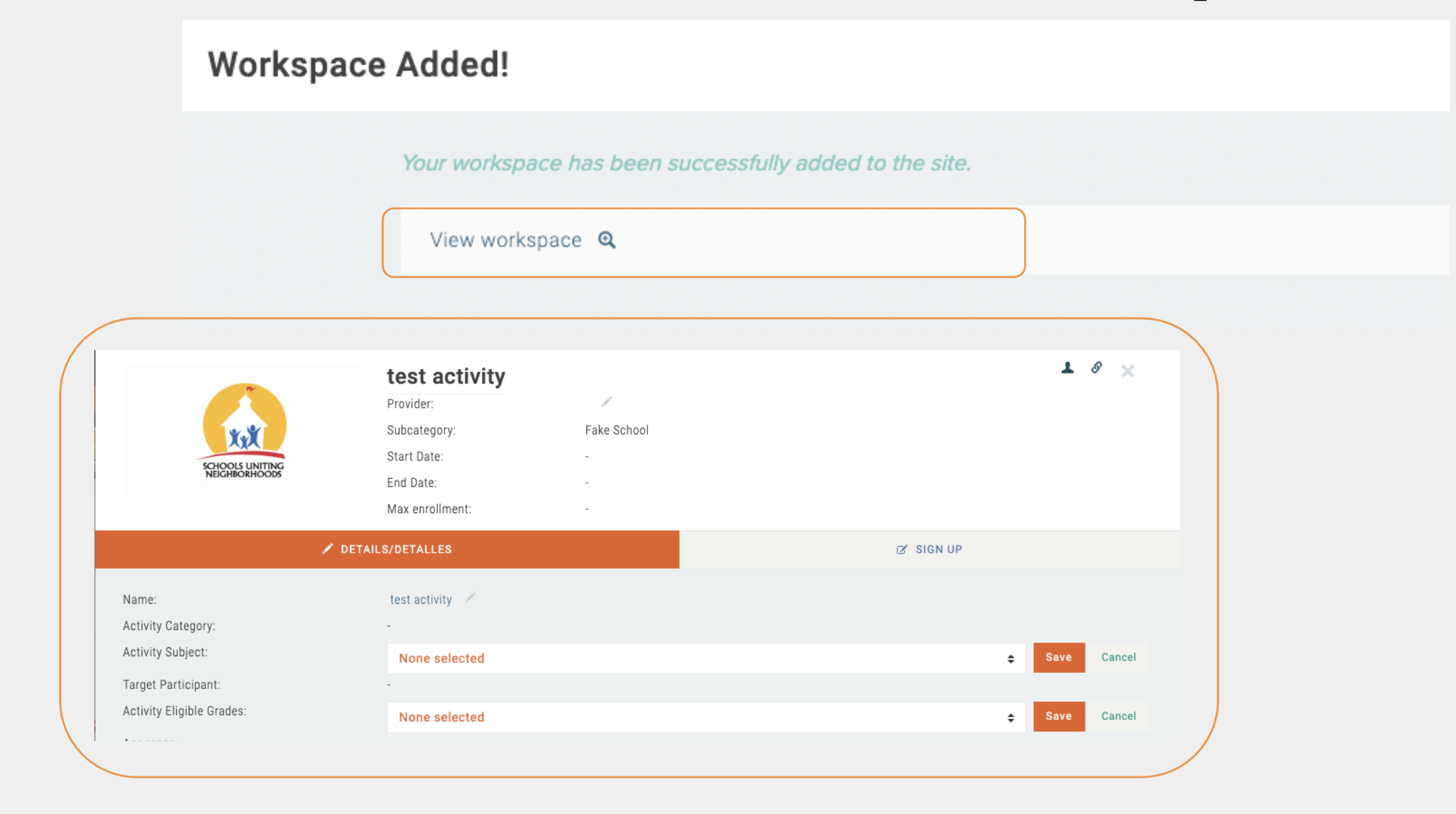This screenshot has height=814, width=1456.
Task: Click the End Date label
Action: click(x=412, y=483)
